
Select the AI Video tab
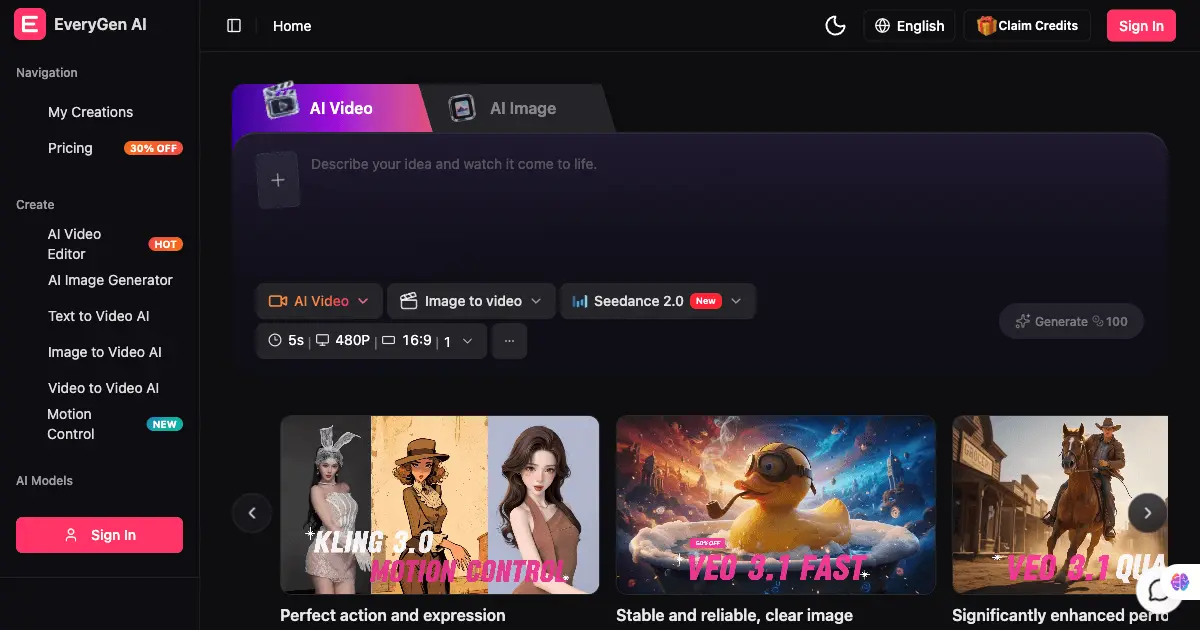331,108
